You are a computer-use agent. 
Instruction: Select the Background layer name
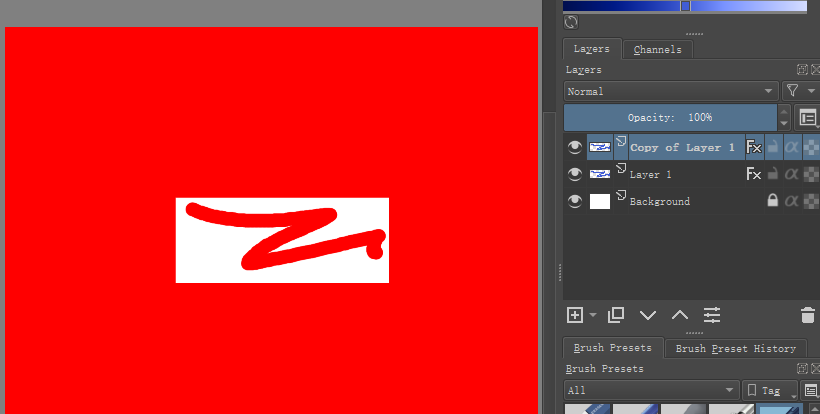[x=659, y=201]
